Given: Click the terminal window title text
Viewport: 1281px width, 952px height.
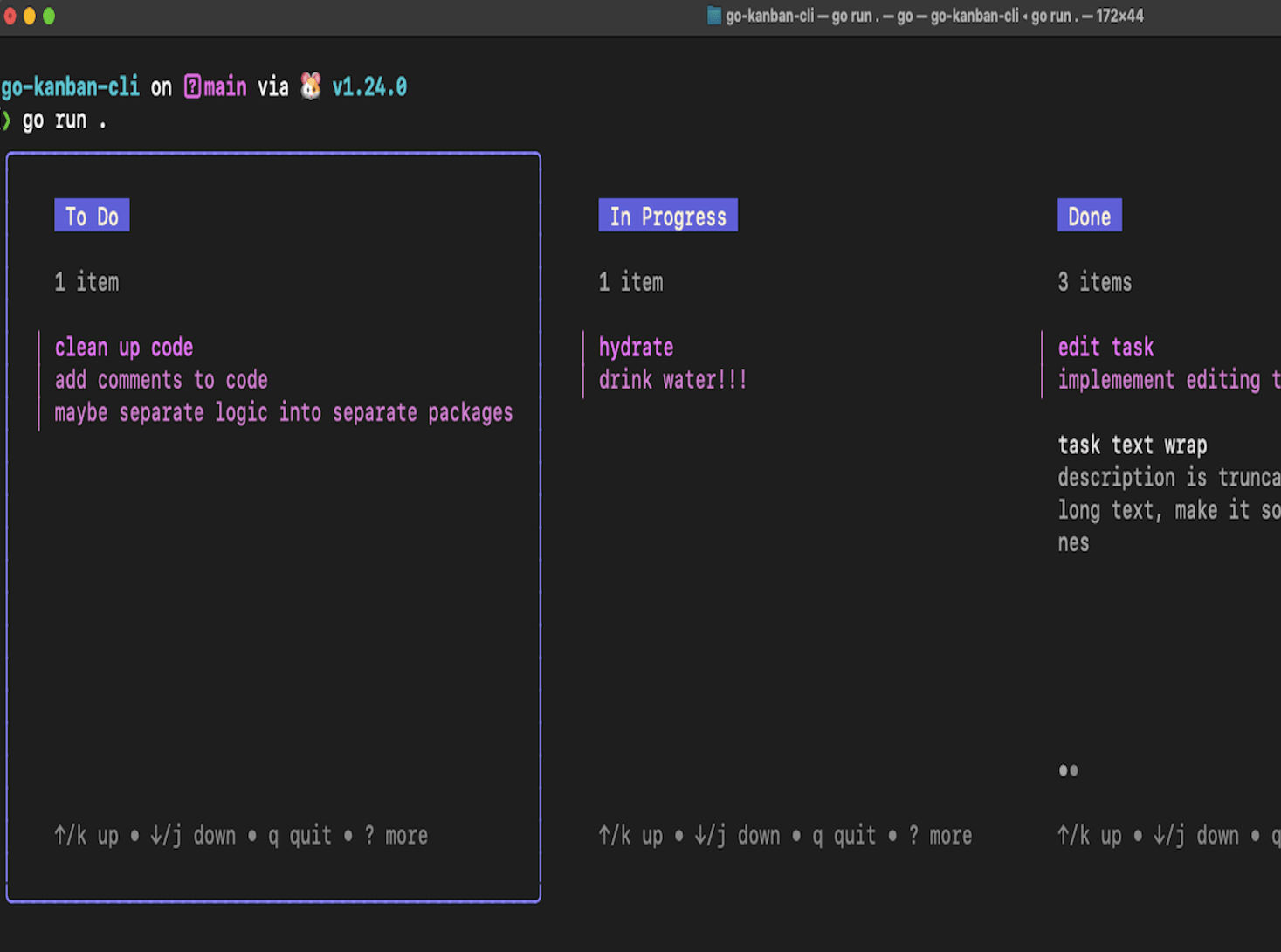Looking at the screenshot, I should (x=934, y=16).
